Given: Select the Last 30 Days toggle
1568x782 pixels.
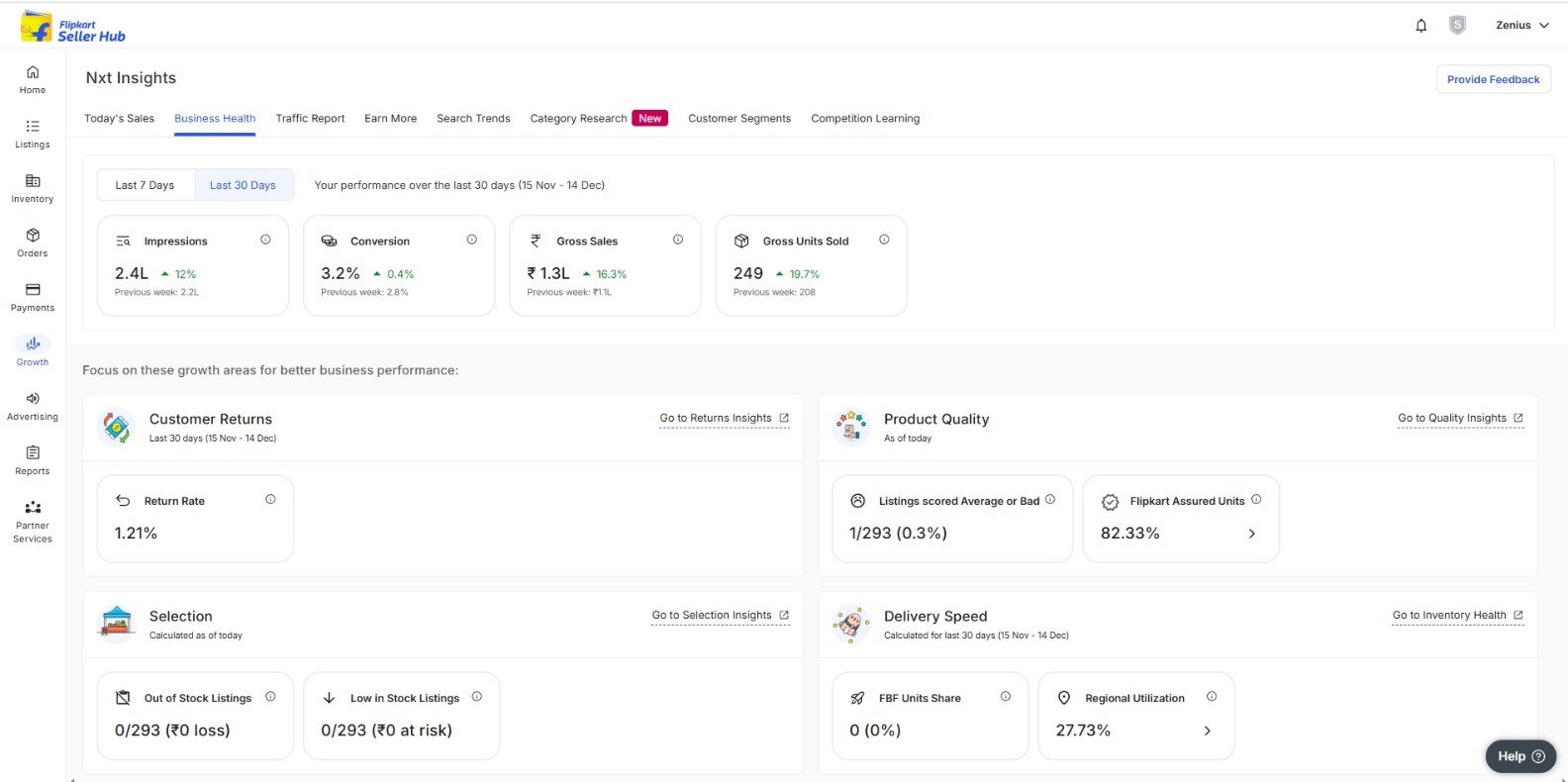Looking at the screenshot, I should pos(243,185).
